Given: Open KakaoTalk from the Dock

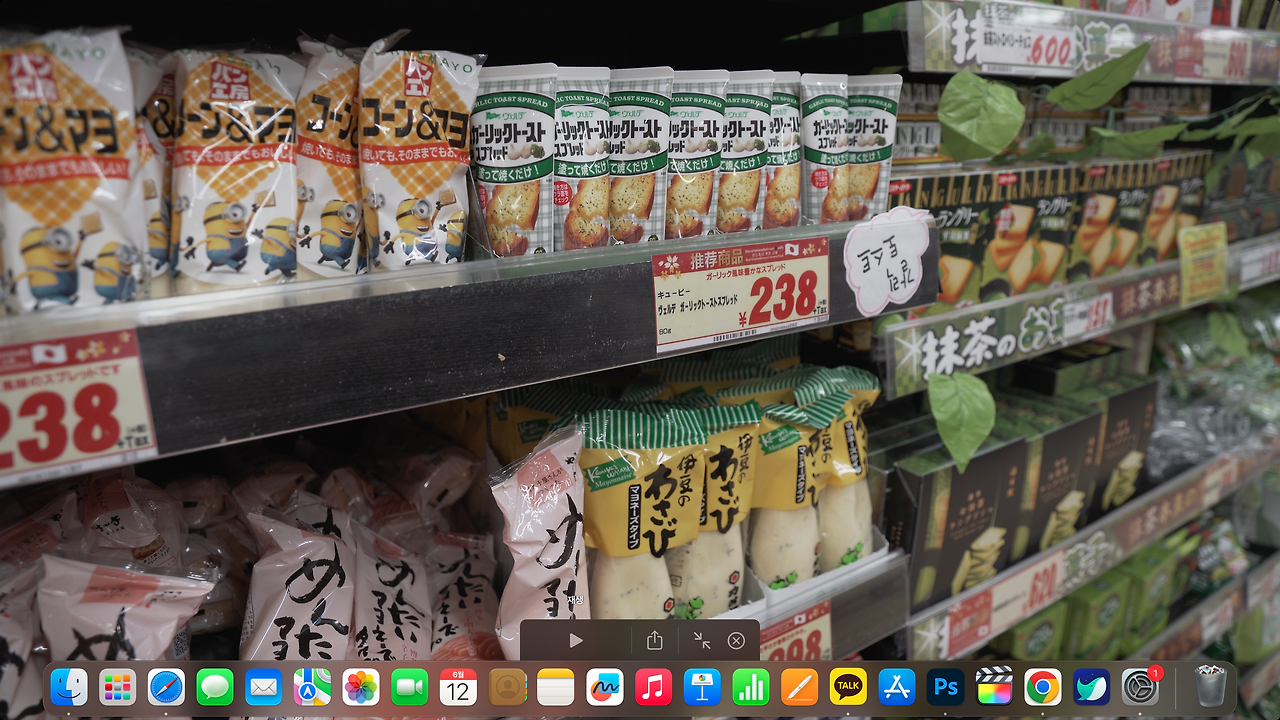Looking at the screenshot, I should tap(848, 687).
